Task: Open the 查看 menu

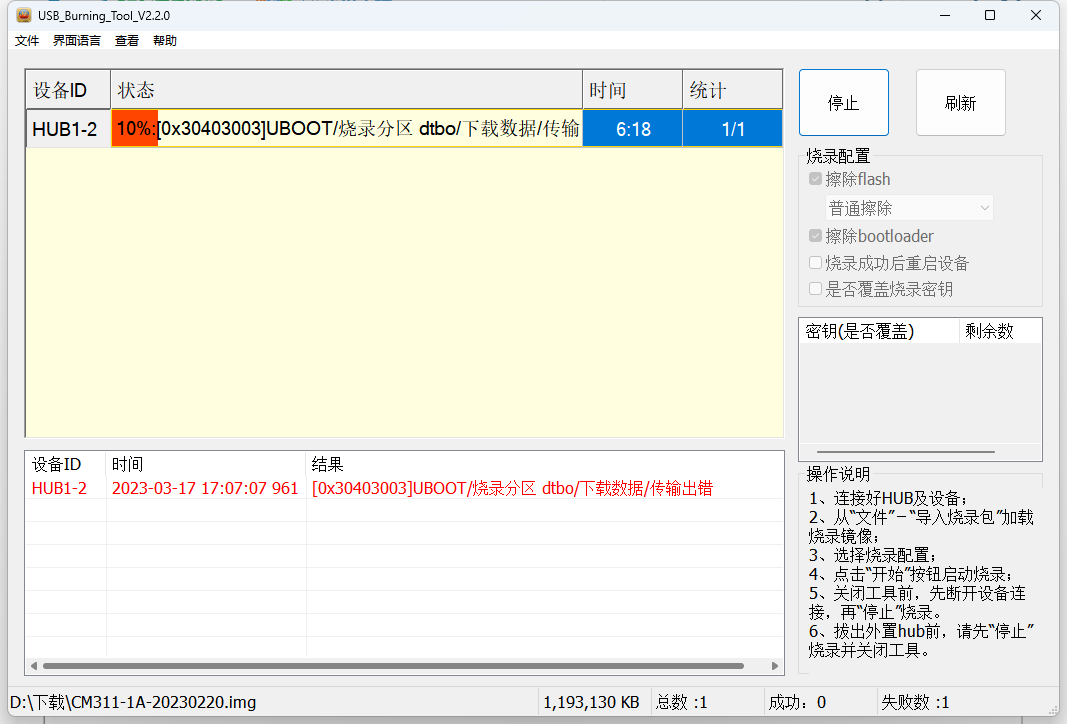Action: (127, 41)
